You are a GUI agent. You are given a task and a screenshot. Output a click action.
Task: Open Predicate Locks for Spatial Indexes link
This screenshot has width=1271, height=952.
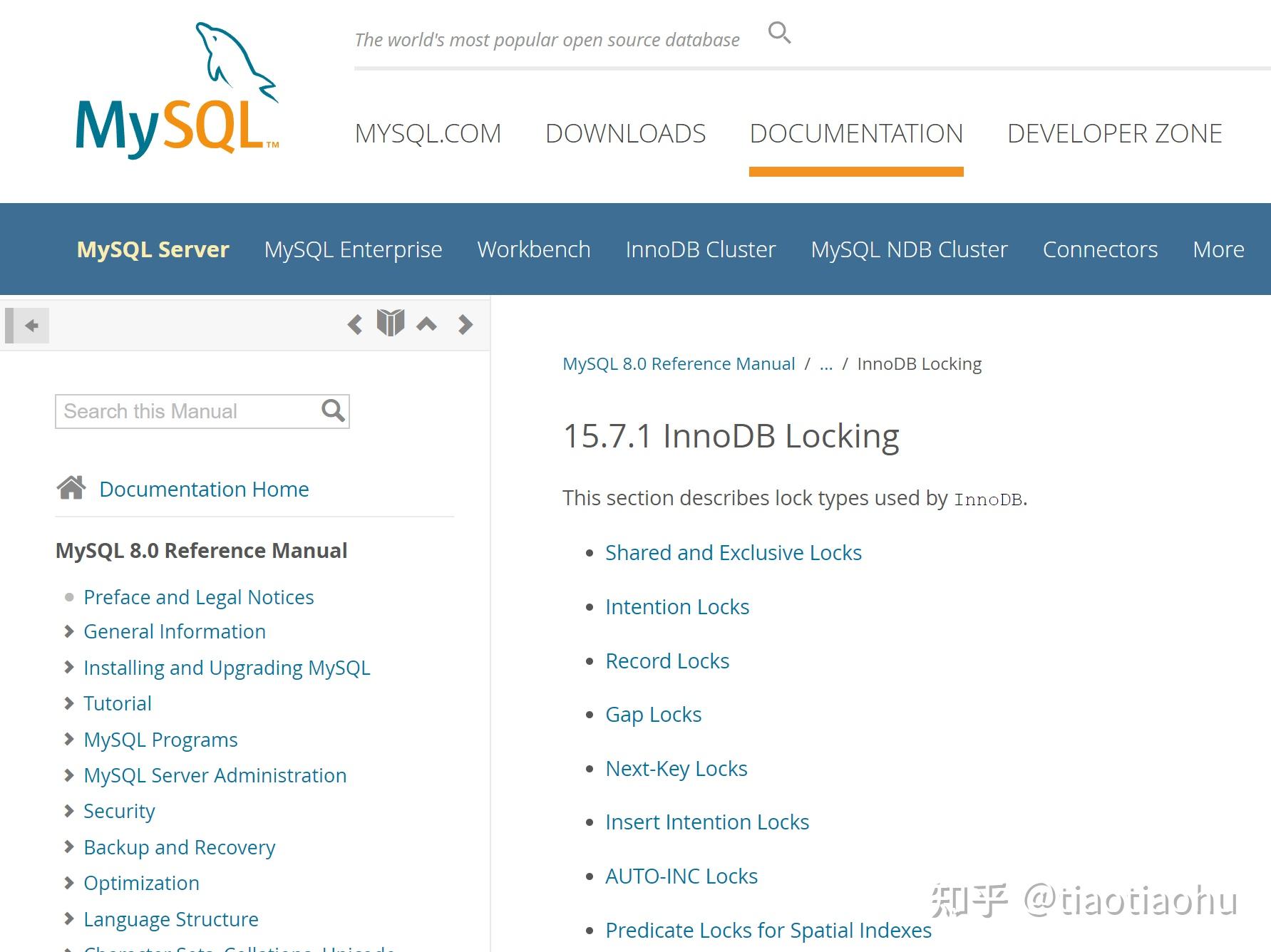[768, 930]
